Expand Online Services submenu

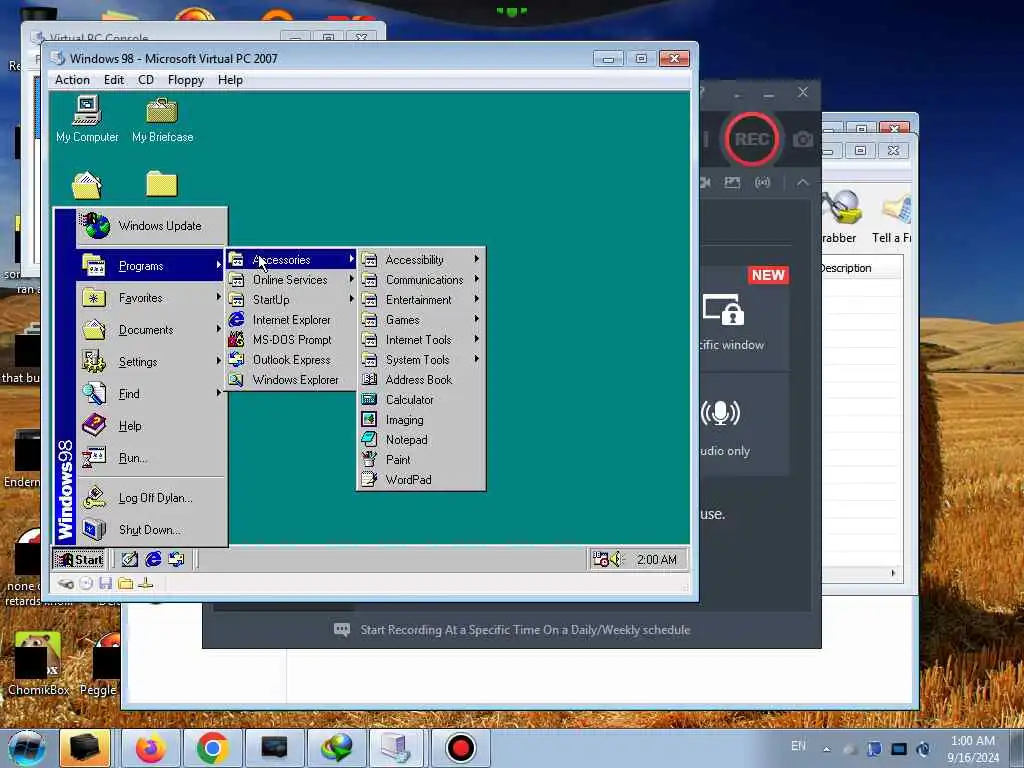point(291,280)
